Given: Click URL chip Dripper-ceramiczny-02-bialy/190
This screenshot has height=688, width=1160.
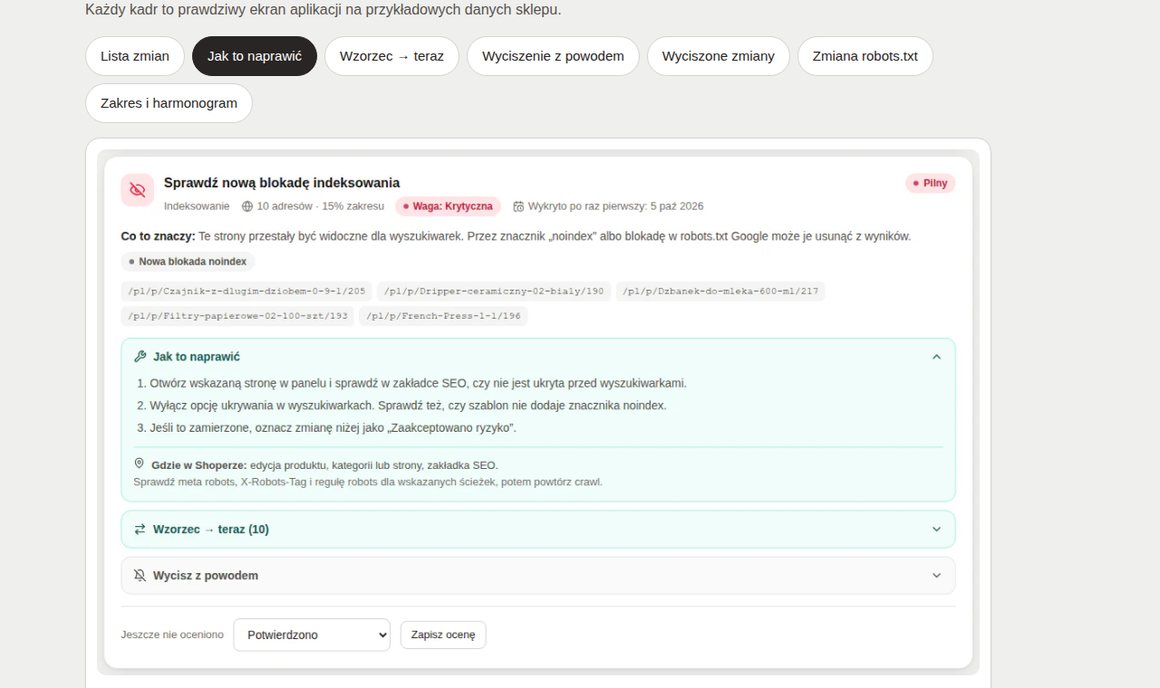Looking at the screenshot, I should (494, 291).
